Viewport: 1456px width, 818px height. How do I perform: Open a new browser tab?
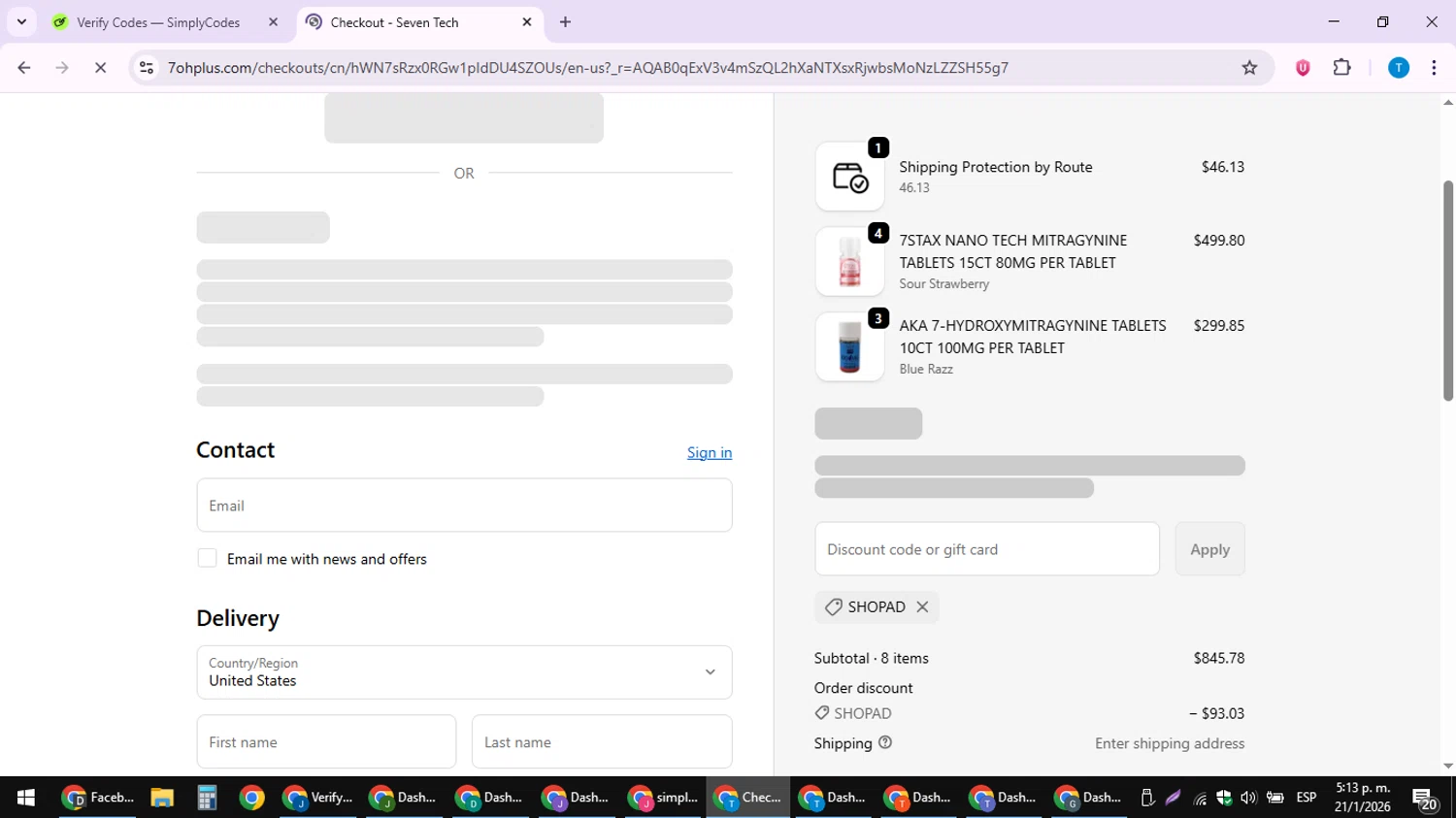coord(565,22)
